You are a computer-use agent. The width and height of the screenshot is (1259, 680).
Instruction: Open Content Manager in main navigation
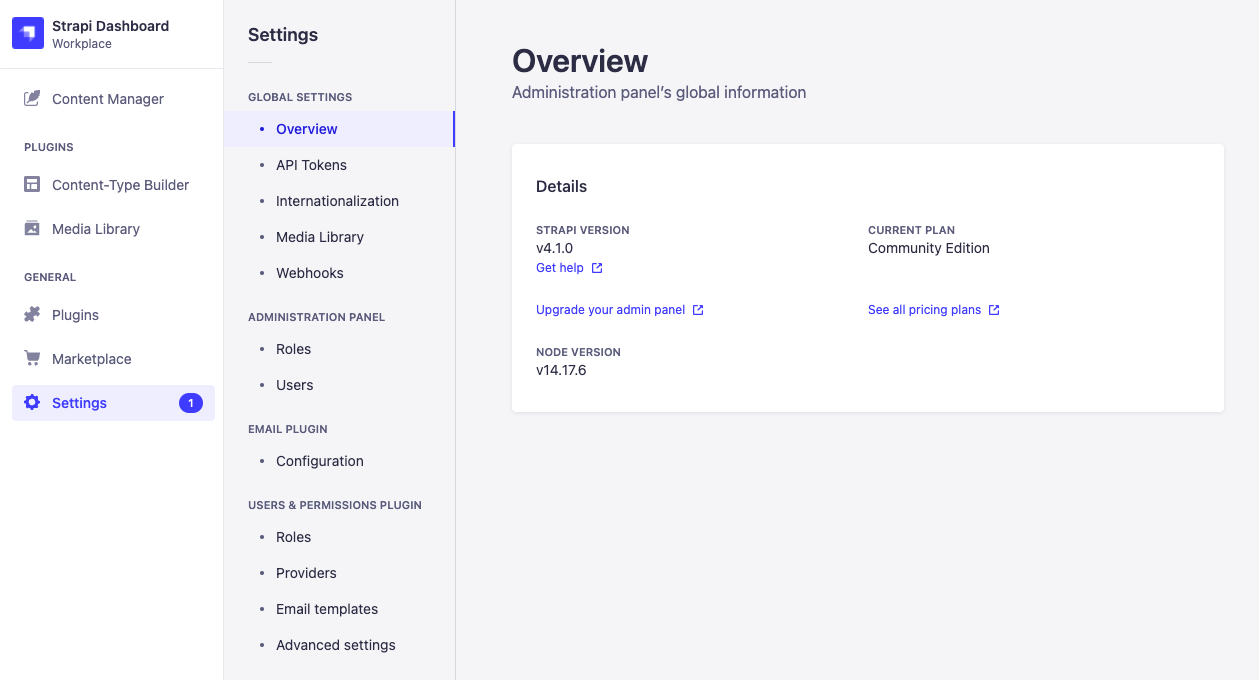[x=113, y=99]
